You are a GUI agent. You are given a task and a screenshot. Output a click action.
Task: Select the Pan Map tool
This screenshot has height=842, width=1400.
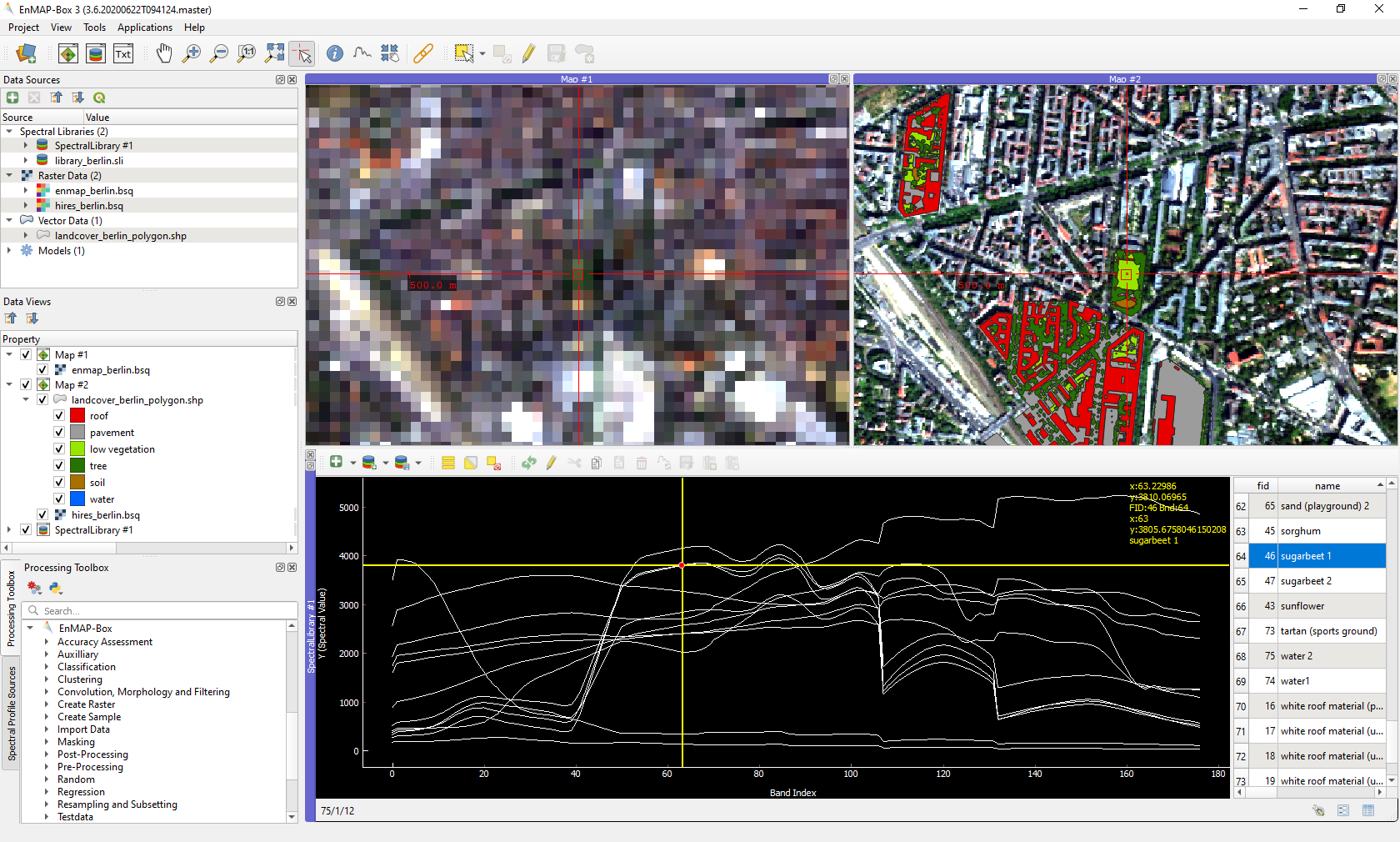tap(164, 53)
